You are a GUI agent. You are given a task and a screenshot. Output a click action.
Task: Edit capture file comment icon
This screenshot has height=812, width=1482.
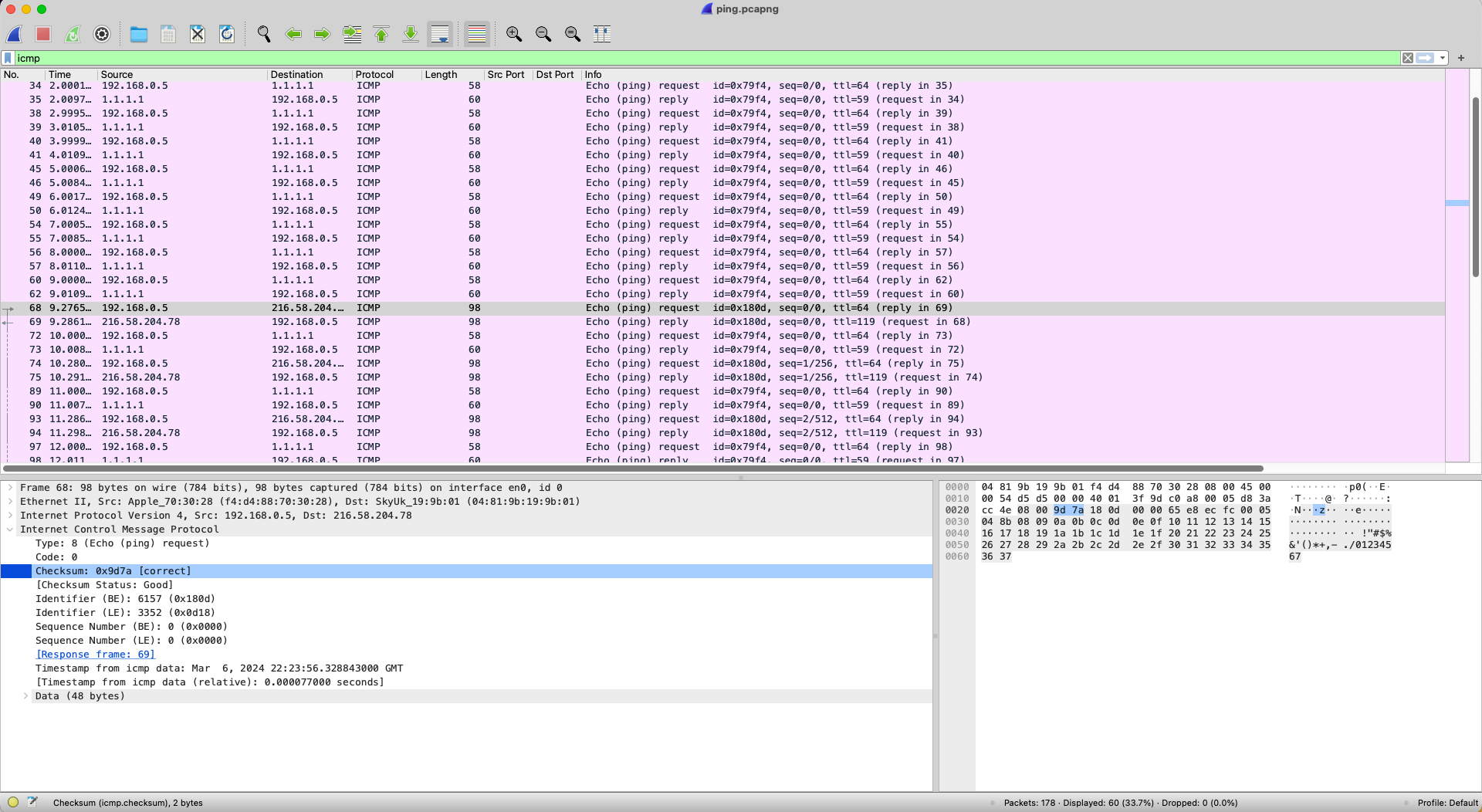coord(32,802)
